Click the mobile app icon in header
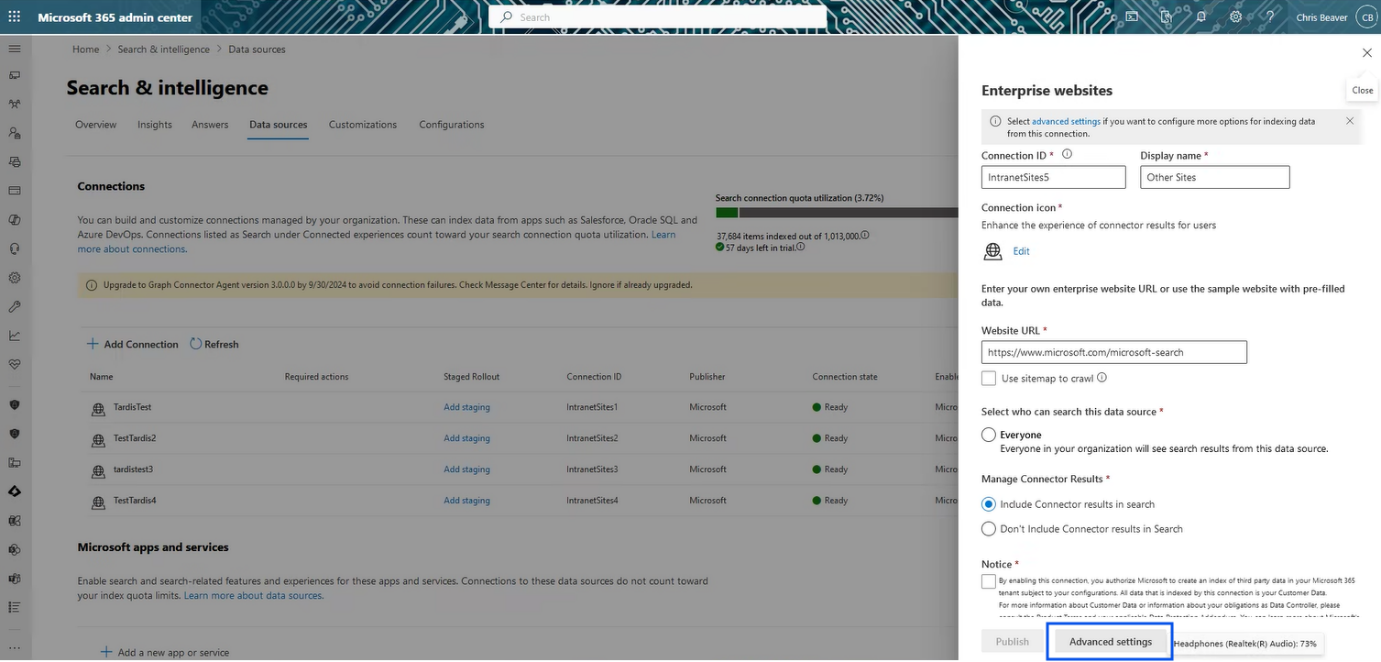This screenshot has height=662, width=1381. [1166, 17]
